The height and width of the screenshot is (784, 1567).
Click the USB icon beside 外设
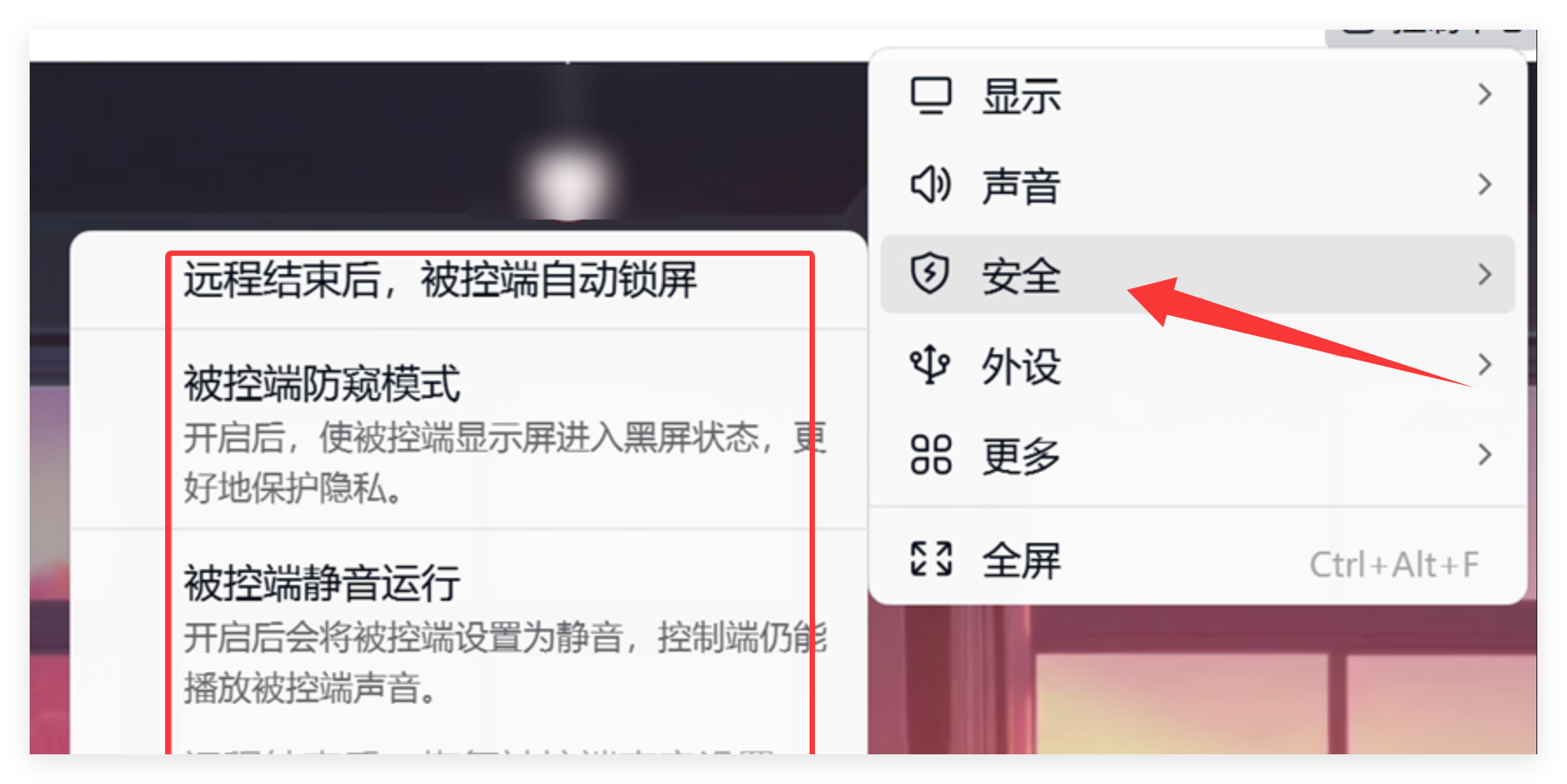929,364
